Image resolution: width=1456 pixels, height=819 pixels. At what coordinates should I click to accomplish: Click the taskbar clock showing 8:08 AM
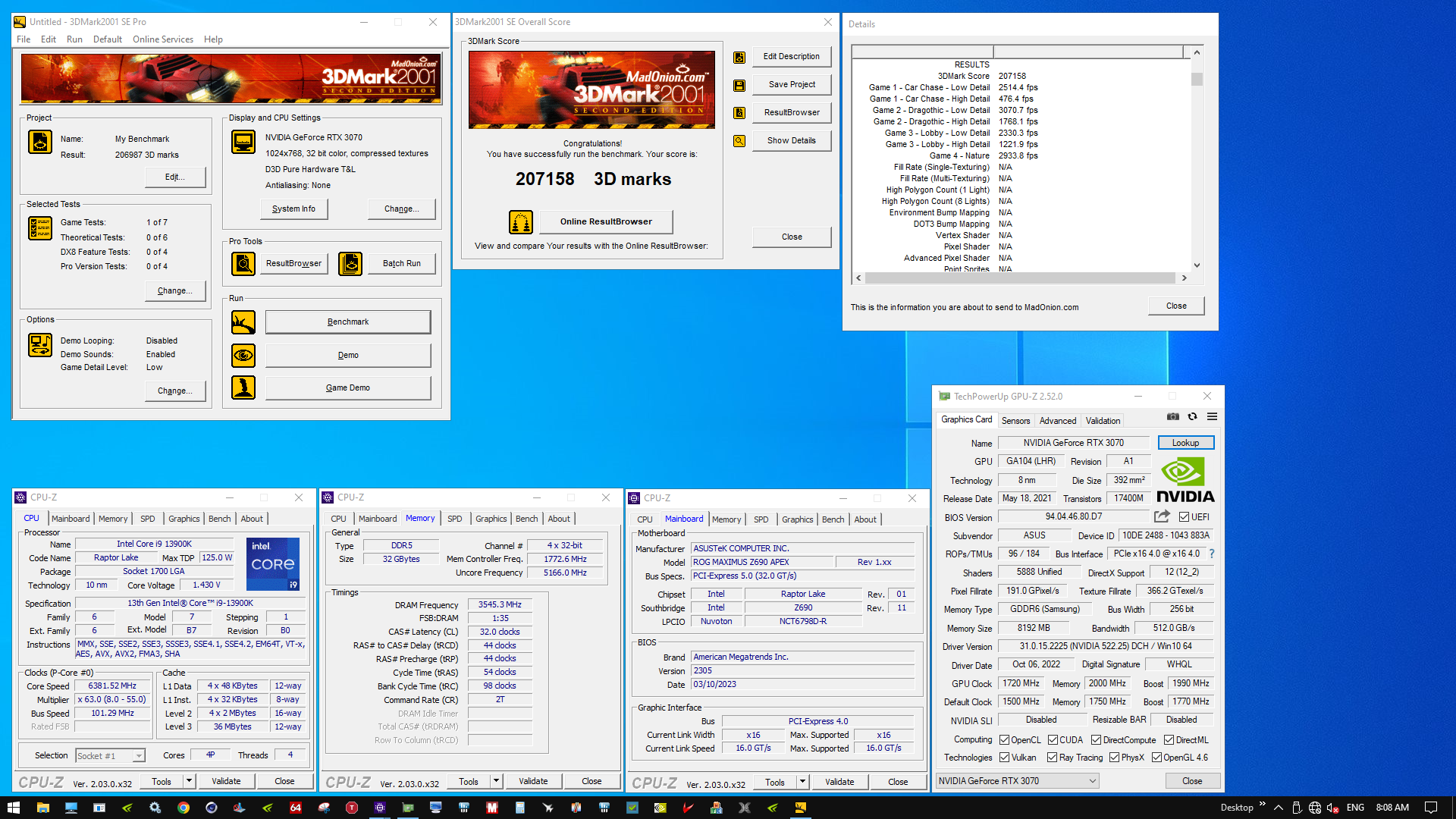[x=1392, y=808]
